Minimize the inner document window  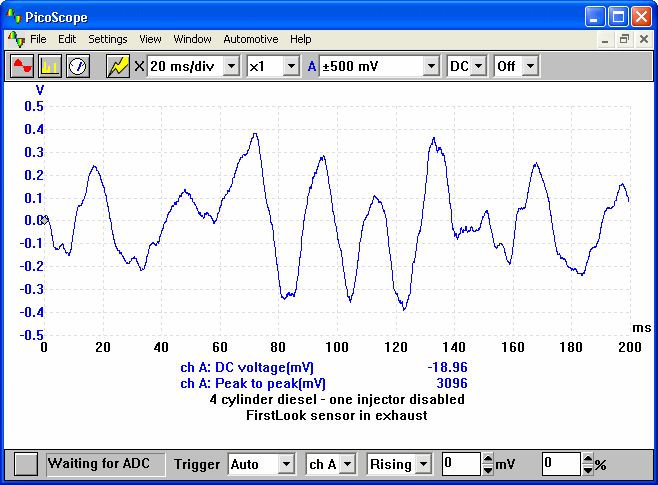[605, 39]
